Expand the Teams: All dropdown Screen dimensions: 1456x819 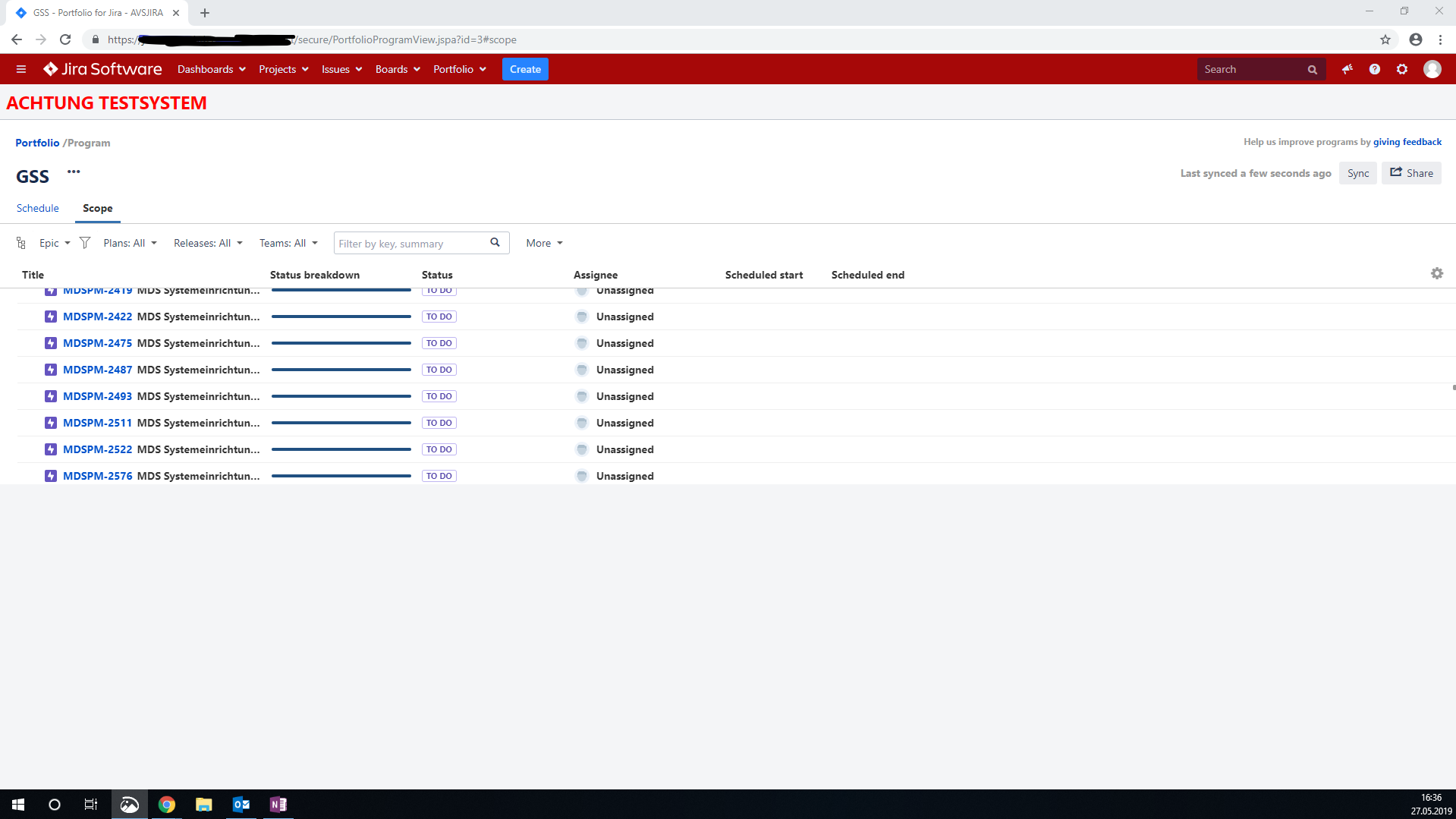(x=288, y=243)
